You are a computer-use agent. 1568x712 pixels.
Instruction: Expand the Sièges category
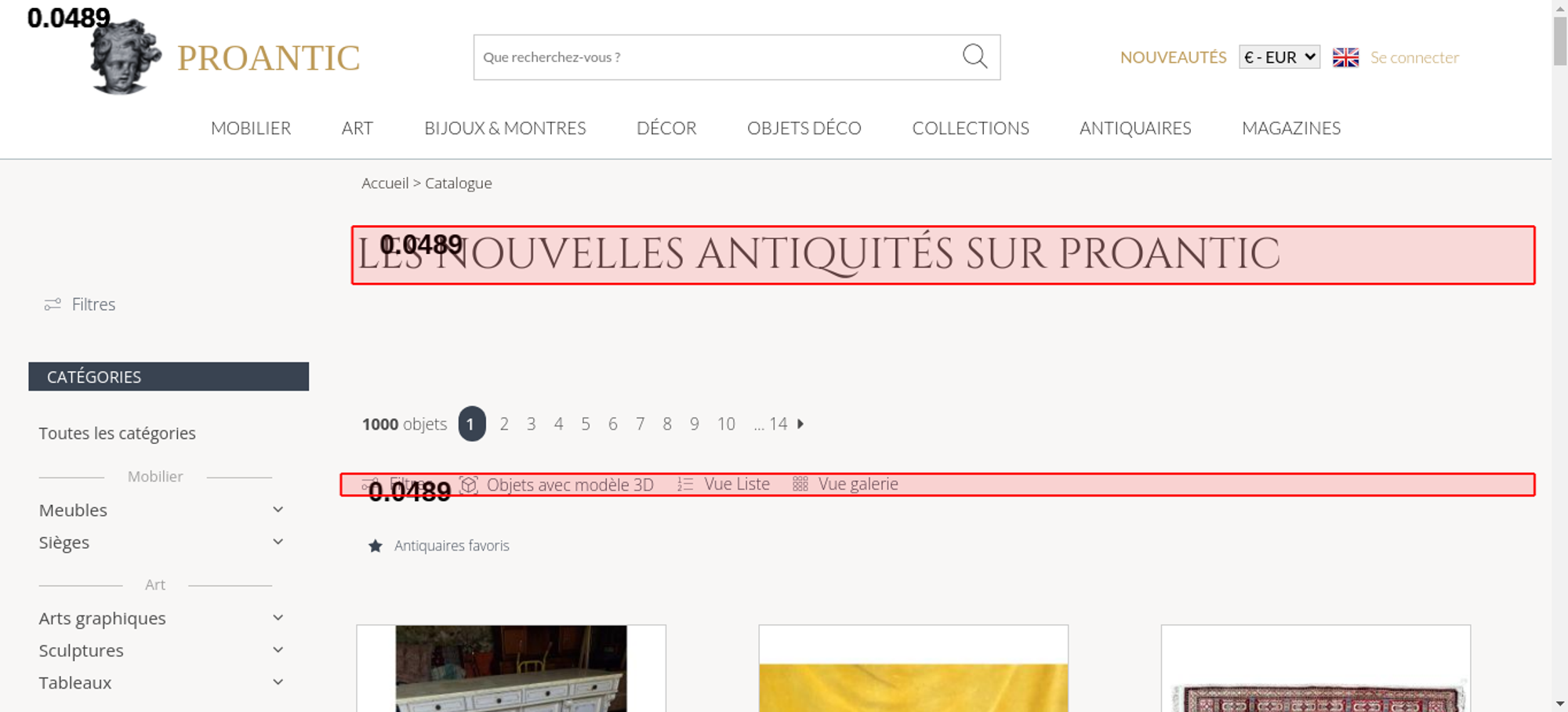coord(278,542)
